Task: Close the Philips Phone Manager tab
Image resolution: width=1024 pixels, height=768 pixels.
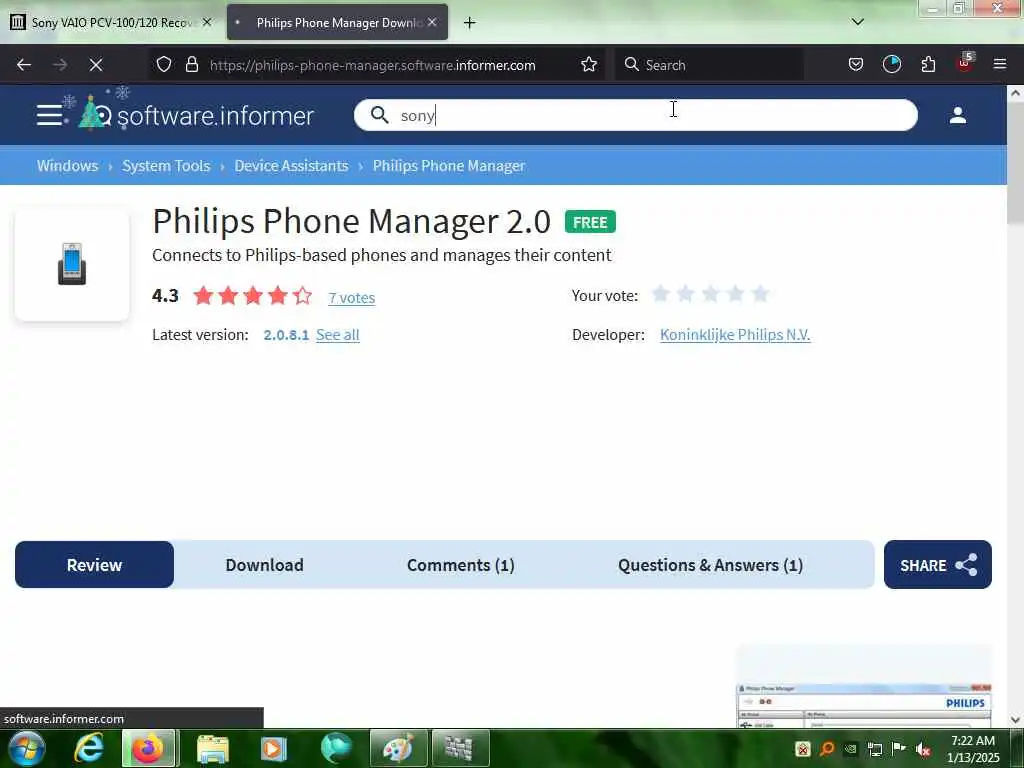Action: pyautogui.click(x=432, y=22)
